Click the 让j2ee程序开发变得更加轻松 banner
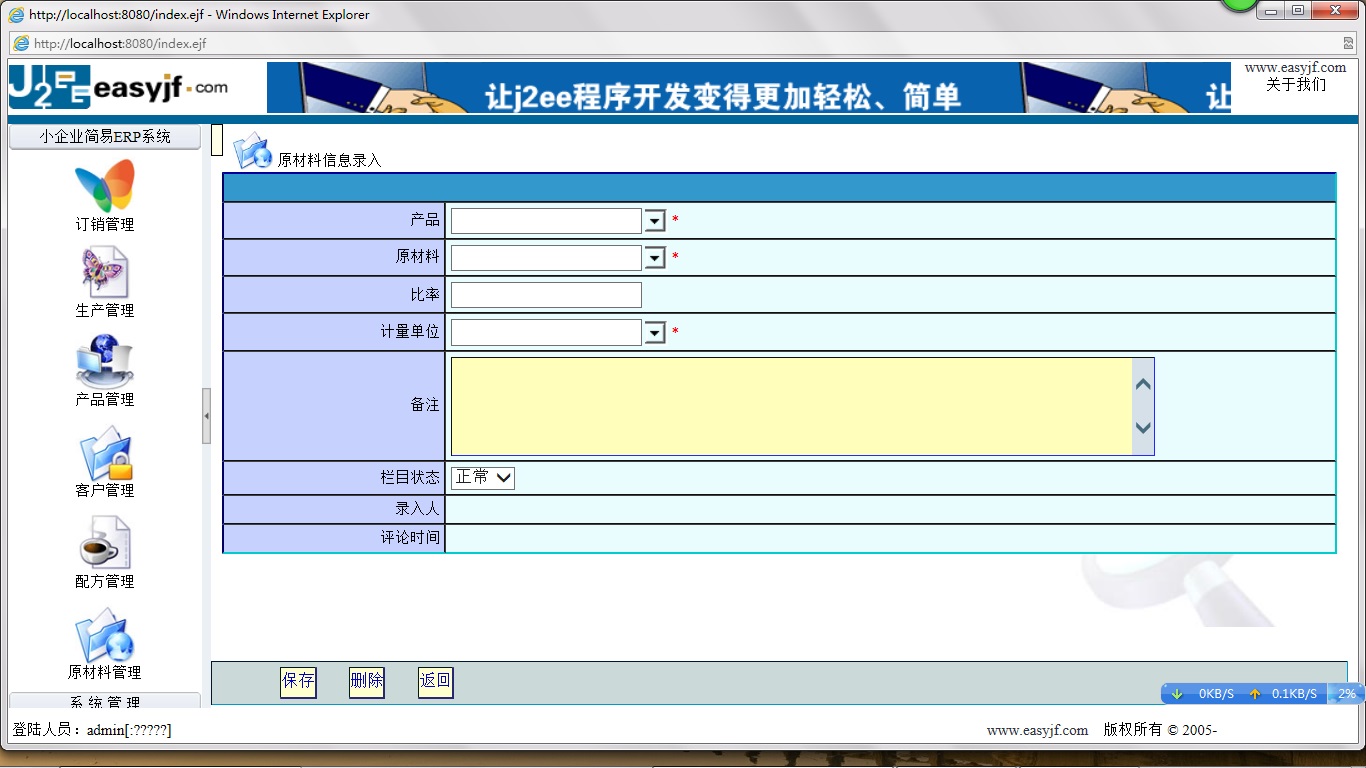This screenshot has height=768, width=1366. [x=748, y=88]
